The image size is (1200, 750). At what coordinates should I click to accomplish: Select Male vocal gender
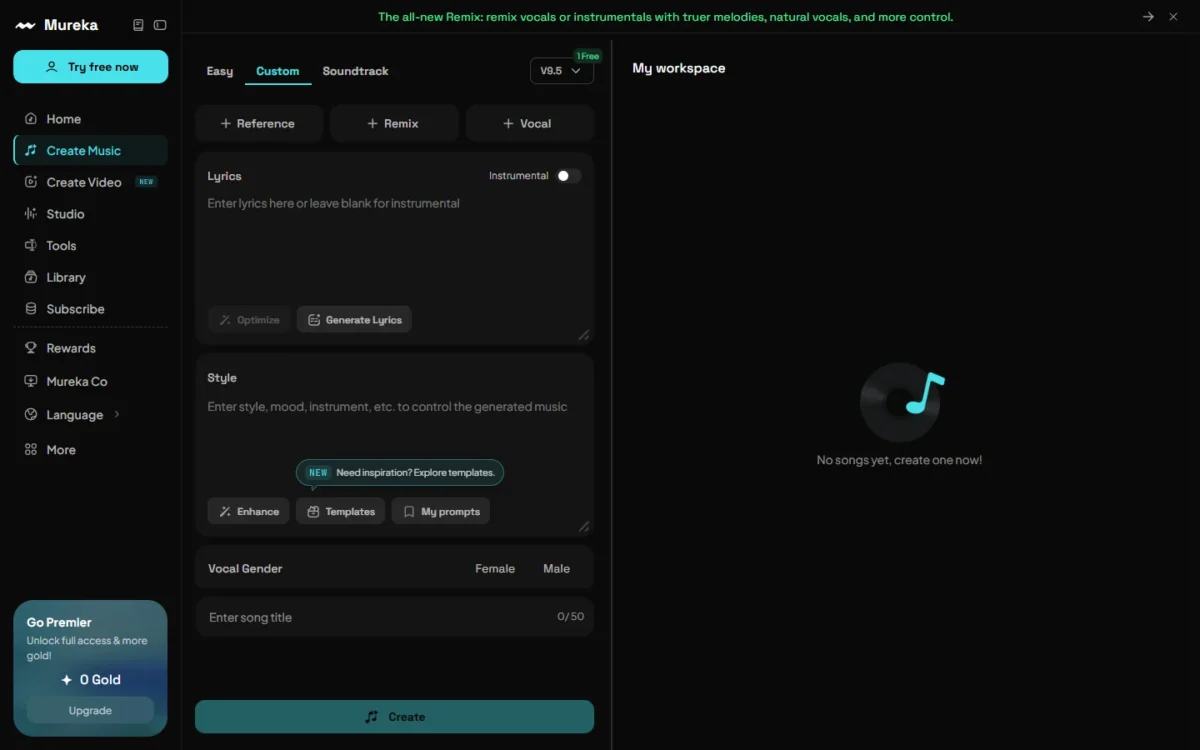coord(557,568)
